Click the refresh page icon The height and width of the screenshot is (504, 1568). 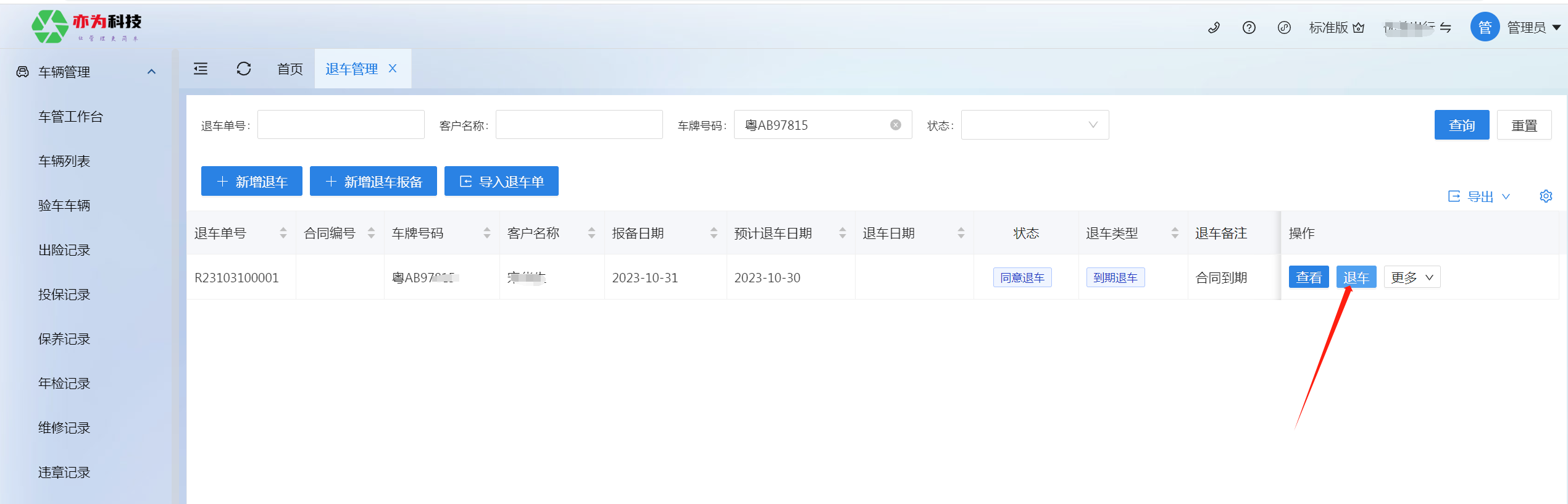(244, 69)
